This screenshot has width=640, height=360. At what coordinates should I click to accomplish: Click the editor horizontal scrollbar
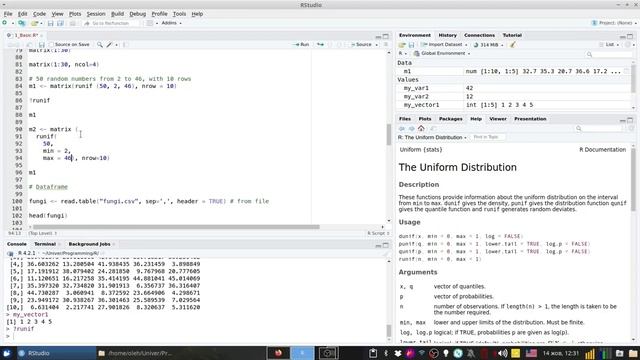pos(176,227)
